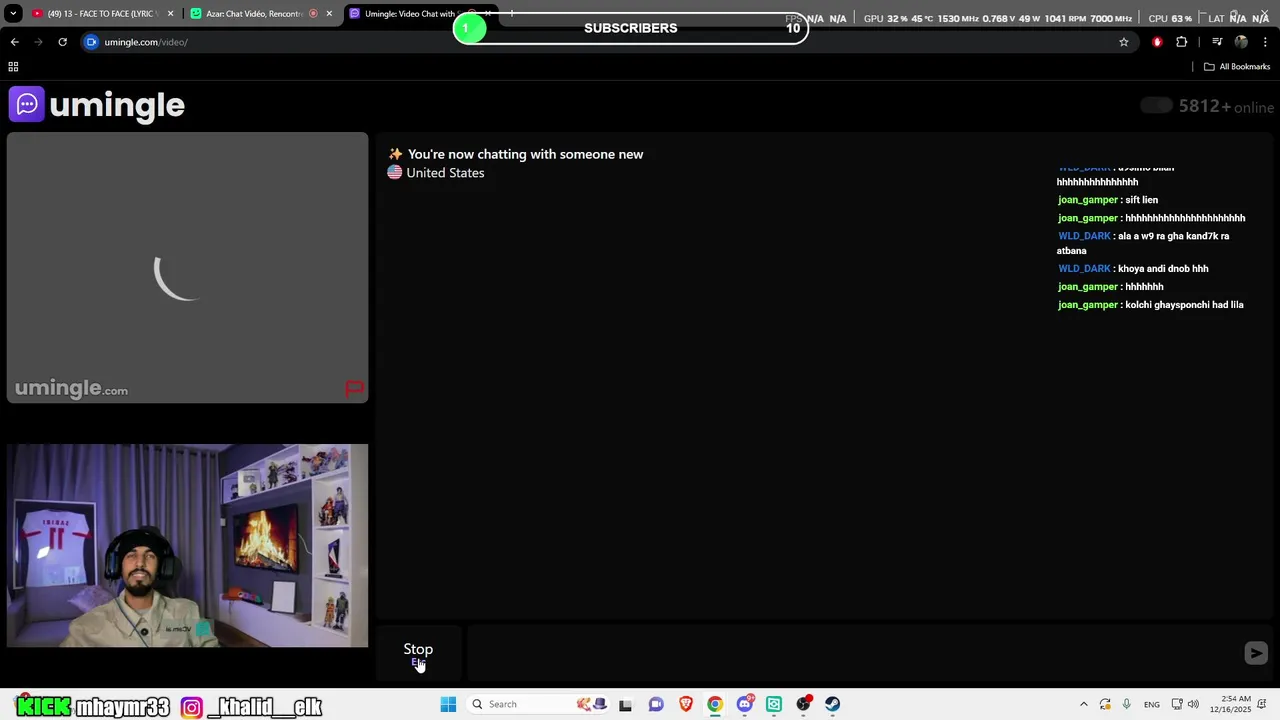Open the Chrome three-dot menu
Image resolution: width=1280 pixels, height=720 pixels.
pyautogui.click(x=1265, y=42)
